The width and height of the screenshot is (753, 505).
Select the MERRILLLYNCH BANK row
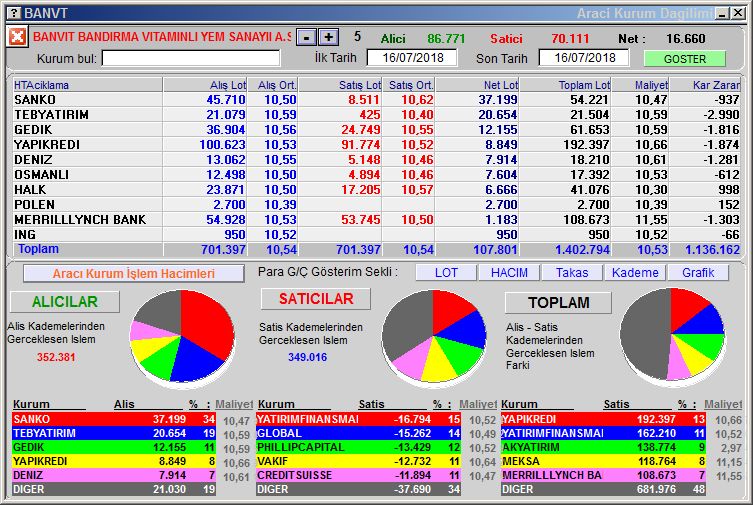(376, 219)
